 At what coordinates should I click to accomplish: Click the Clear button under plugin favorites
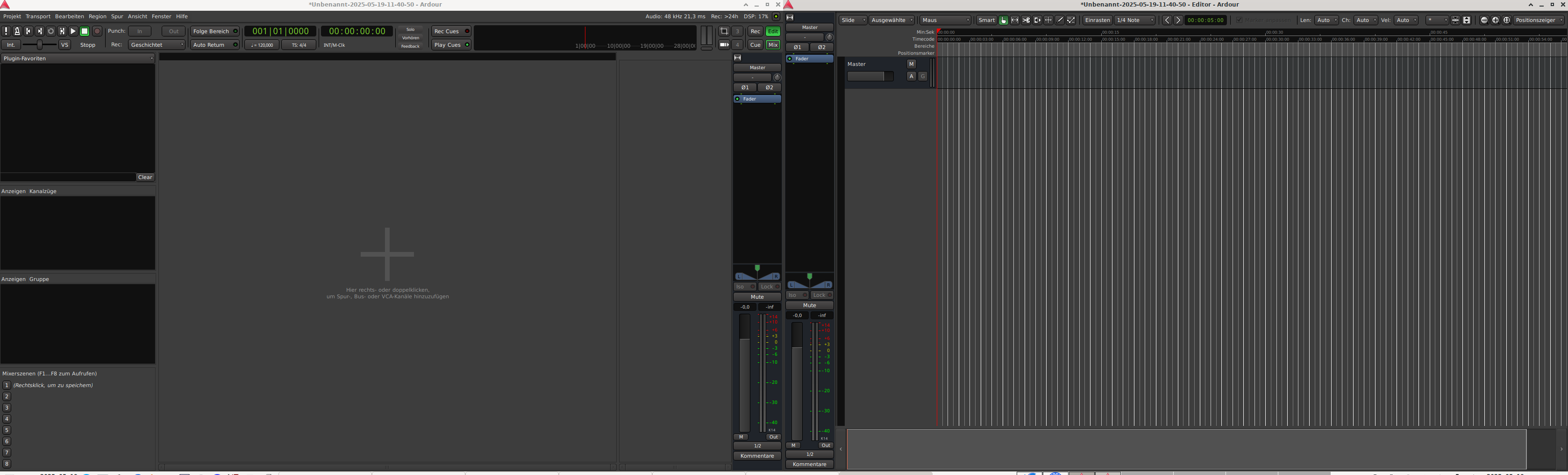click(145, 177)
